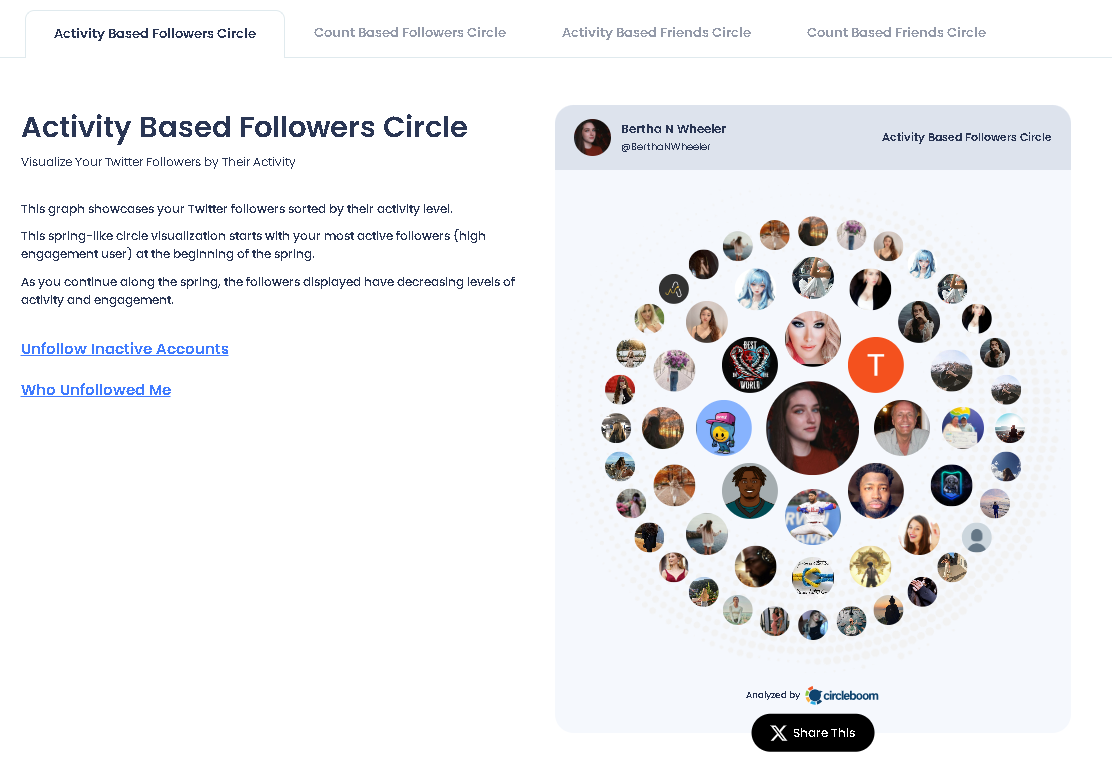Click the circleboom logo icon
Screen dimensions: 1112x763
click(813, 695)
